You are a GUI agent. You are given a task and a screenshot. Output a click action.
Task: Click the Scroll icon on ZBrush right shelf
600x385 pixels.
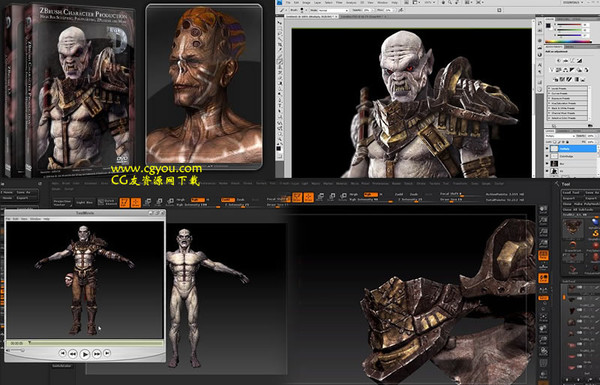coord(543,210)
